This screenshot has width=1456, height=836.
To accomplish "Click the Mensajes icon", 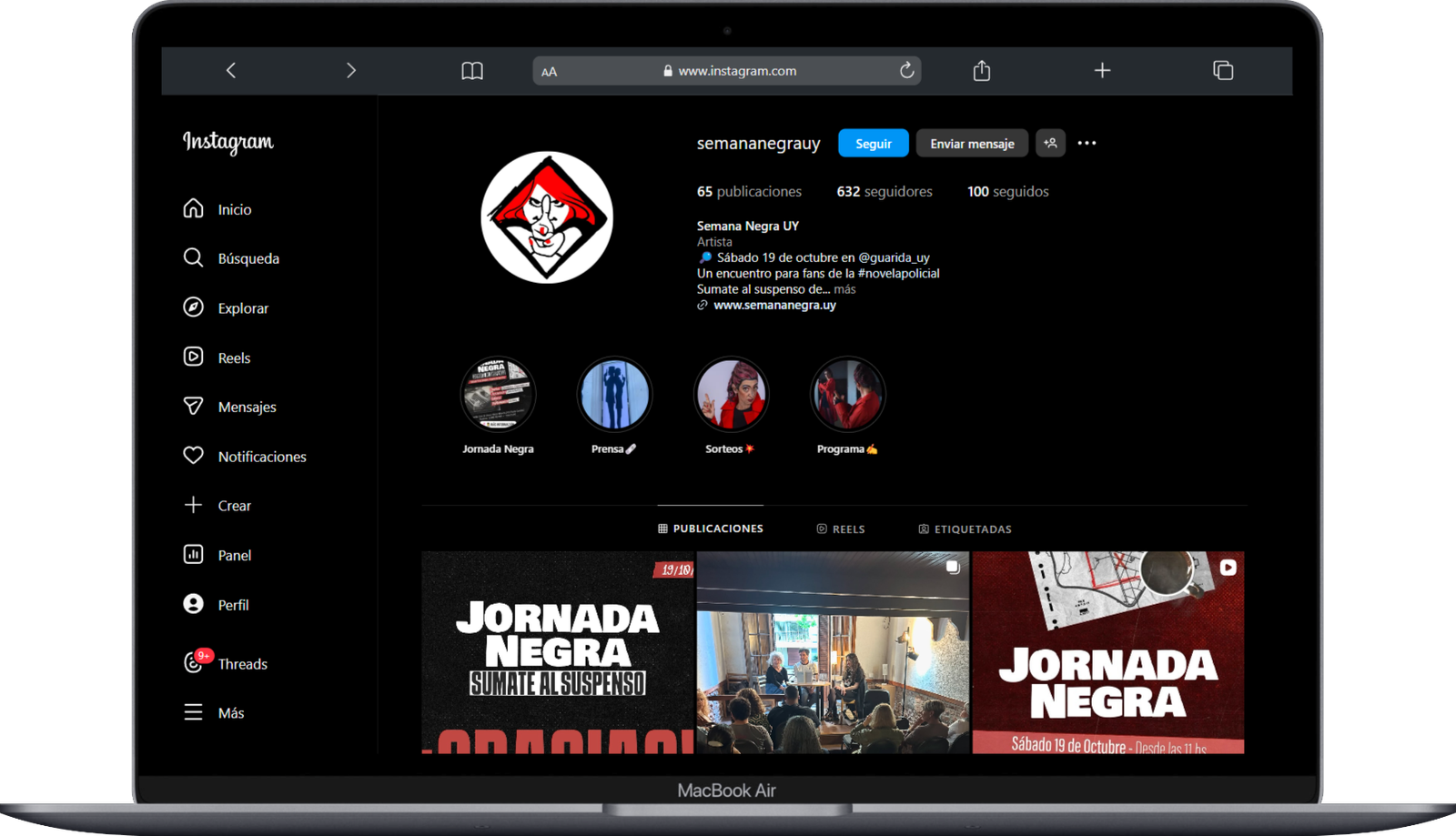I will point(193,406).
